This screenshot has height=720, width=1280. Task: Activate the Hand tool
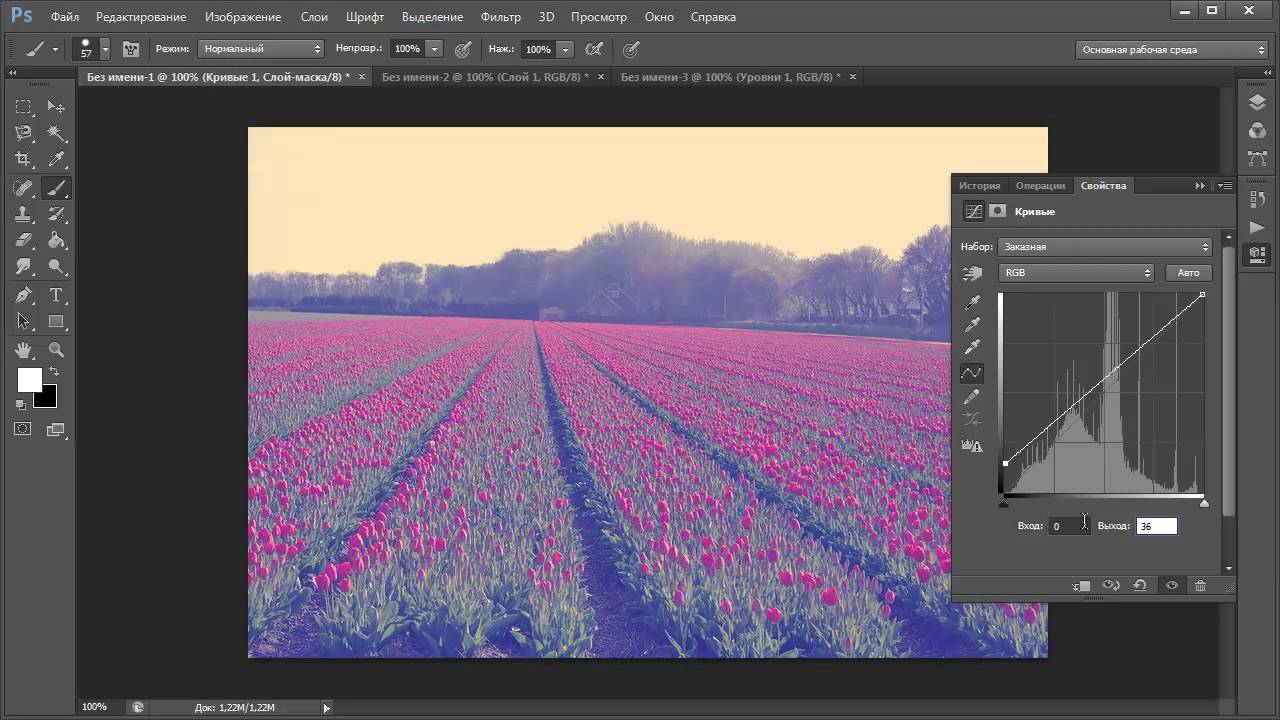(23, 349)
